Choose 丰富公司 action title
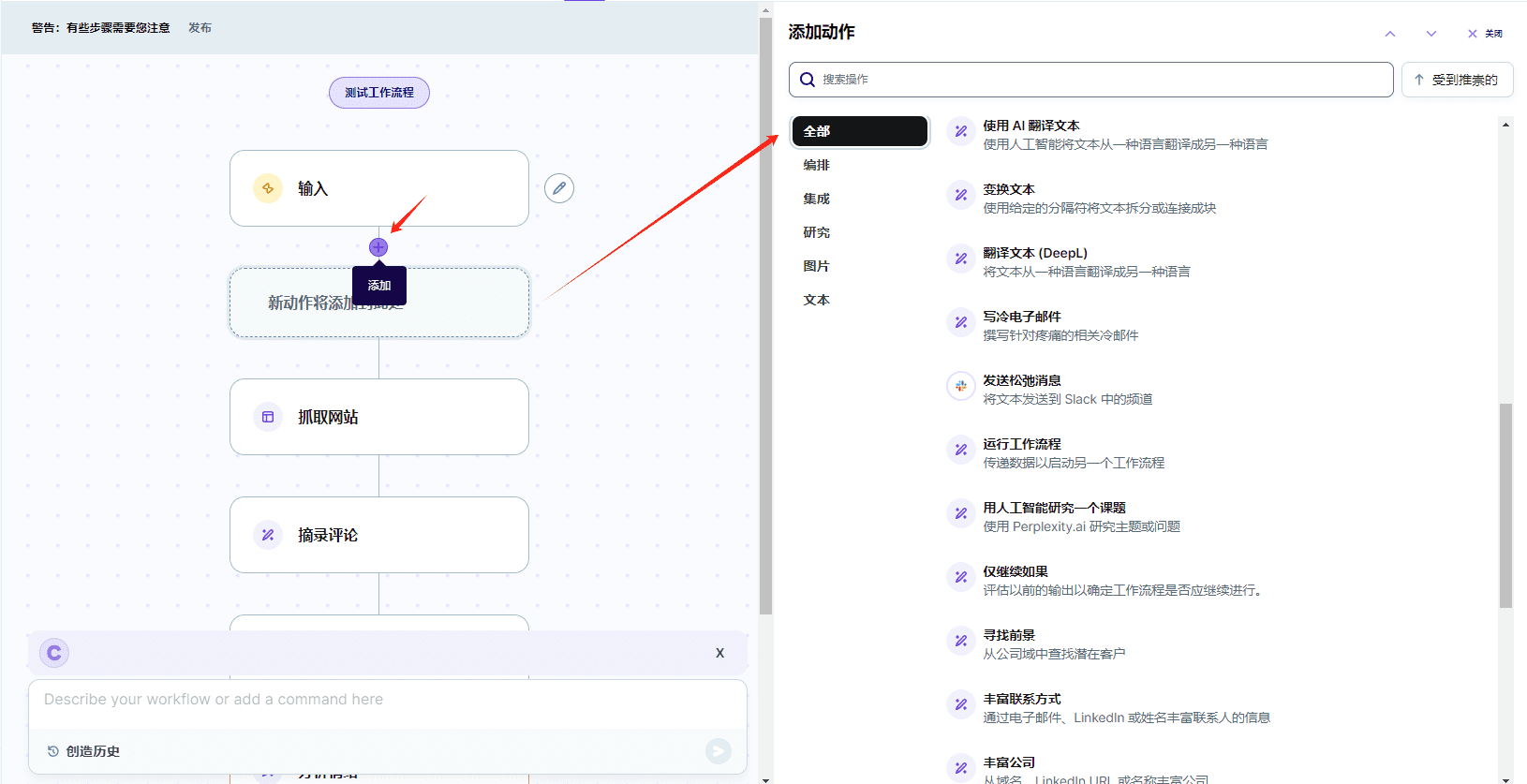Image resolution: width=1527 pixels, height=784 pixels. (1009, 762)
